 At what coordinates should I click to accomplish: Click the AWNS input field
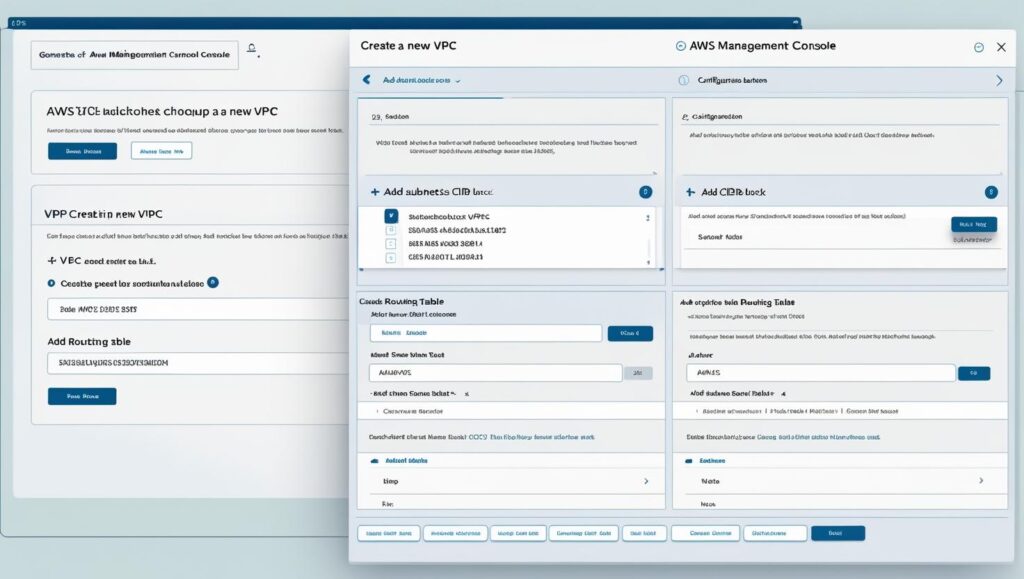[821, 373]
